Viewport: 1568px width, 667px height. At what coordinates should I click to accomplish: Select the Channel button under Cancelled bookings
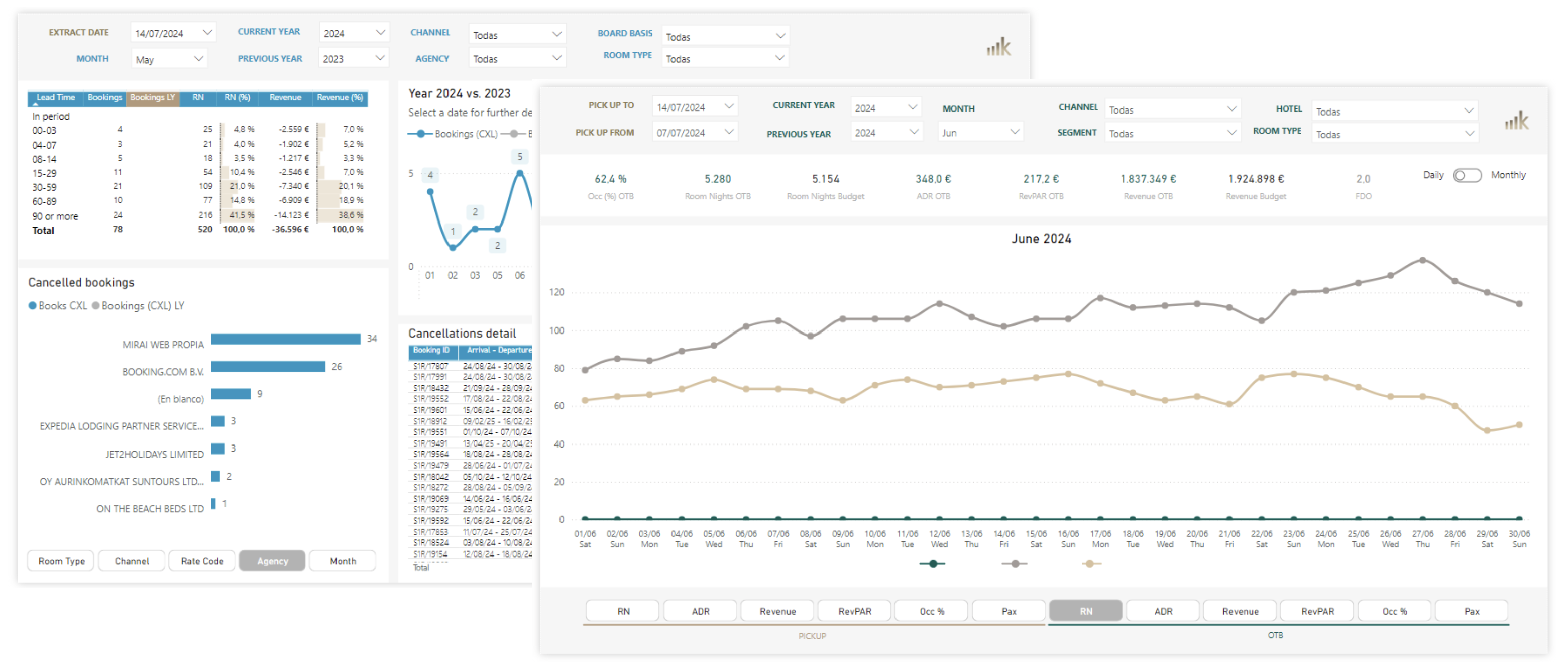tap(132, 561)
